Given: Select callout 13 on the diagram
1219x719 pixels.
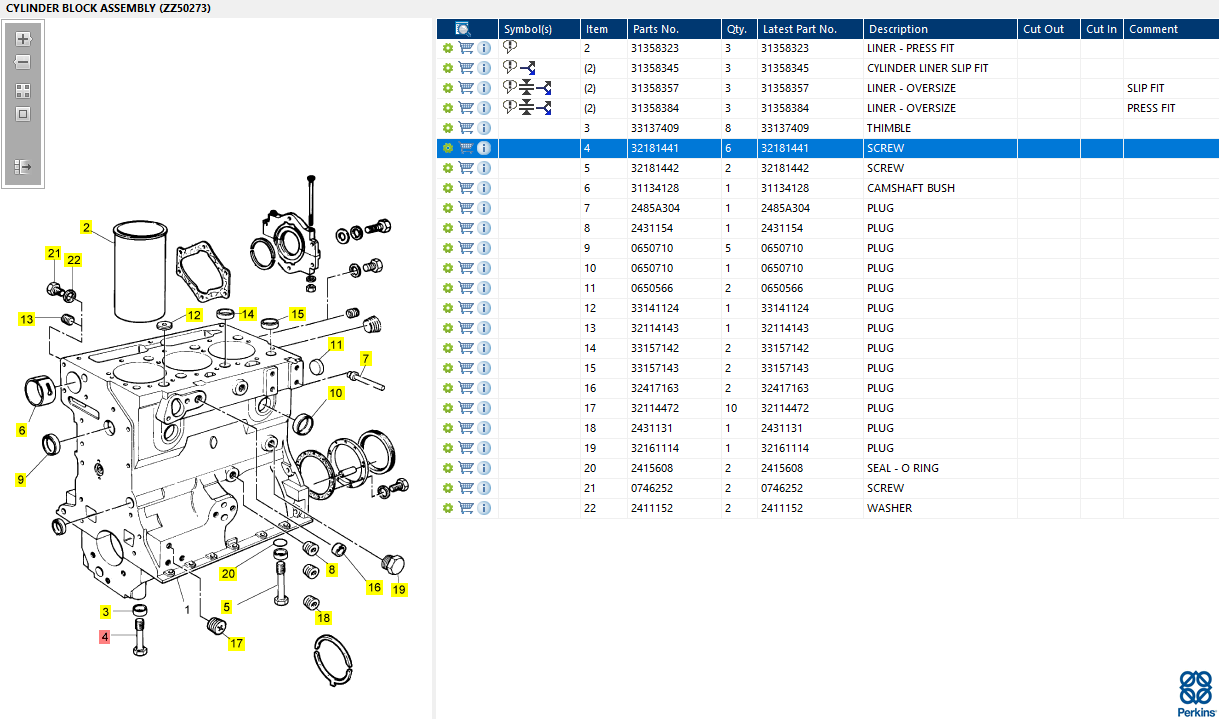Looking at the screenshot, I should pos(27,320).
